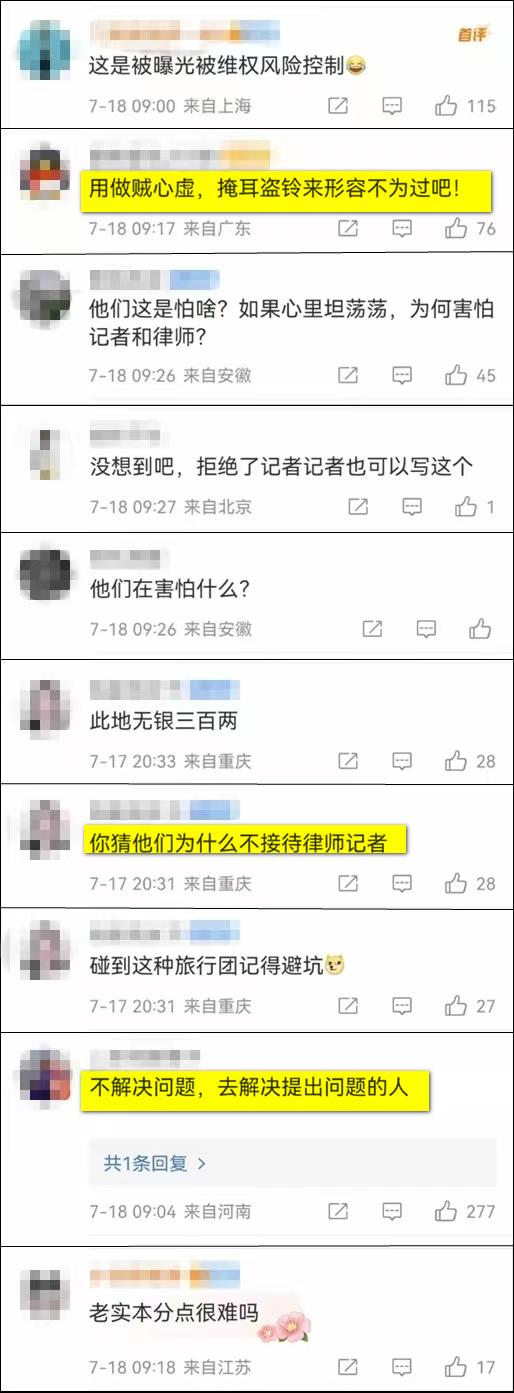Reply icon on the 风险控制 comment
The height and width of the screenshot is (1393, 514).
[392, 105]
